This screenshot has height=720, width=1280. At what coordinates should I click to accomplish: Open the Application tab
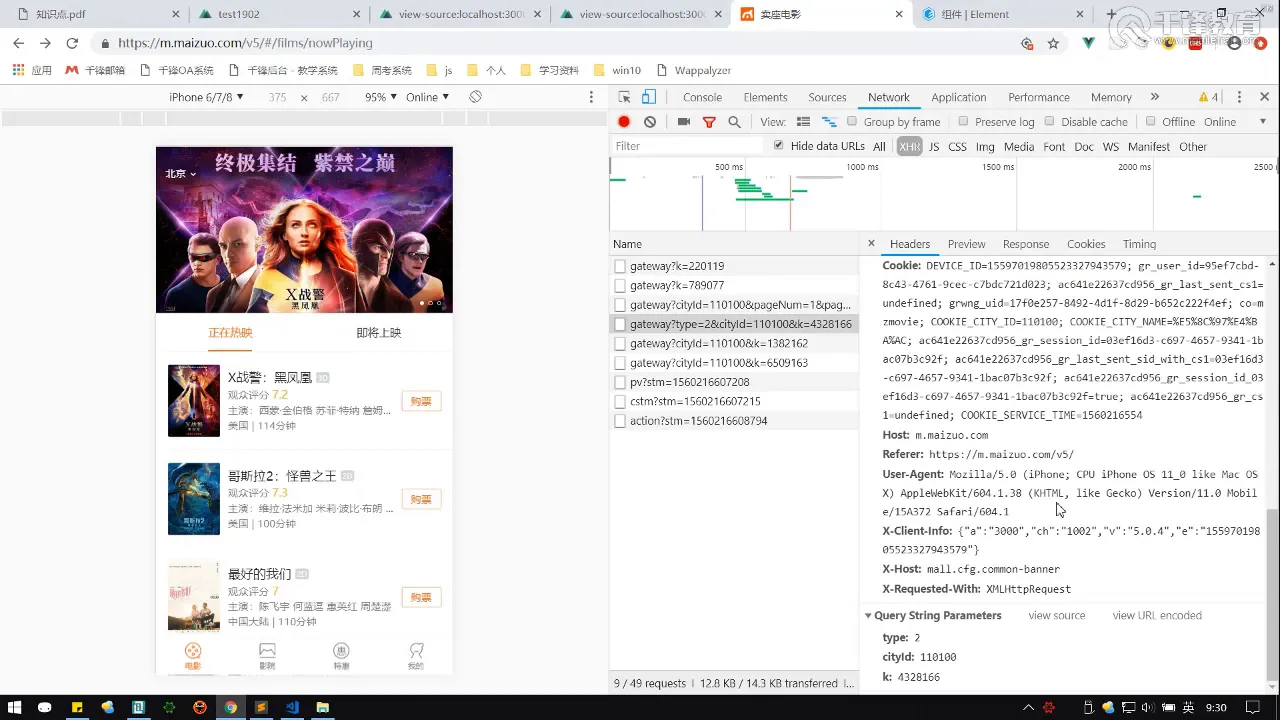coord(959,97)
